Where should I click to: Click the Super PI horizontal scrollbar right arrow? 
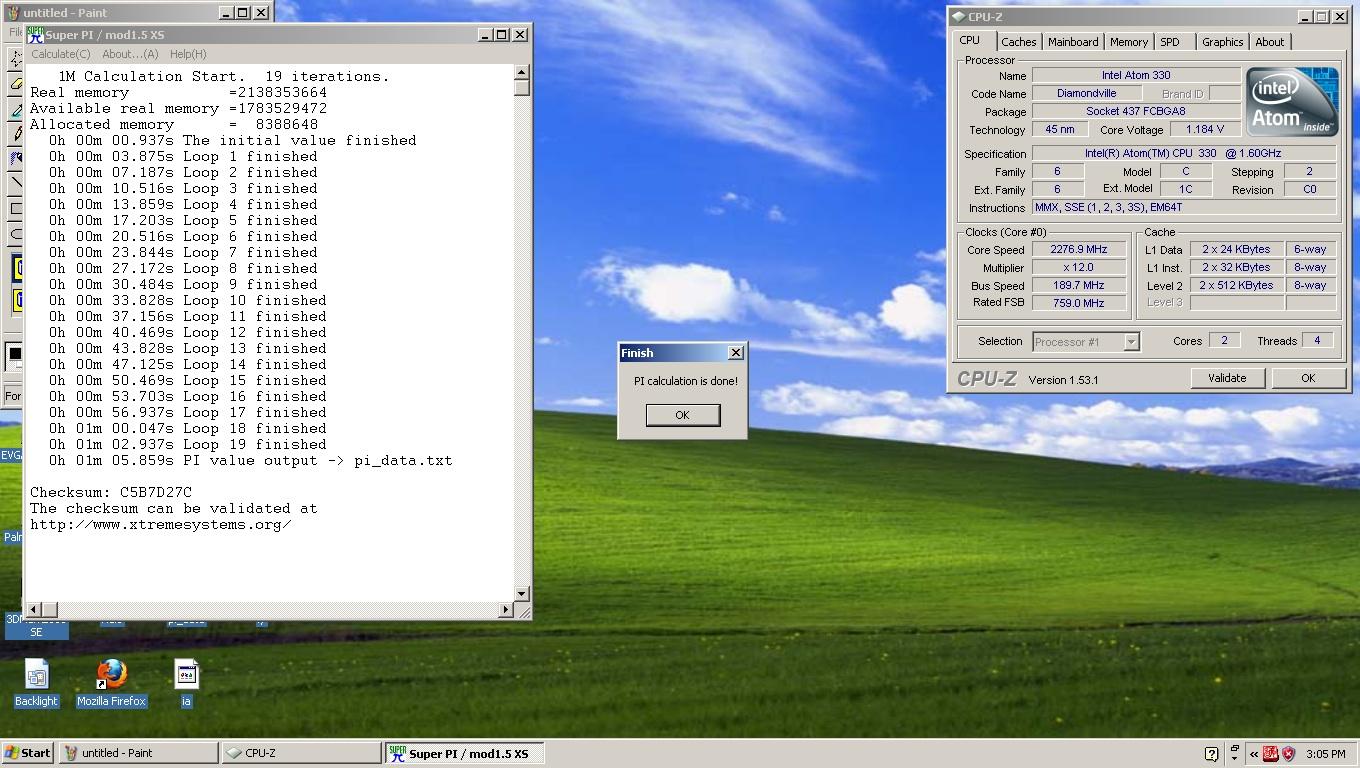coord(506,609)
